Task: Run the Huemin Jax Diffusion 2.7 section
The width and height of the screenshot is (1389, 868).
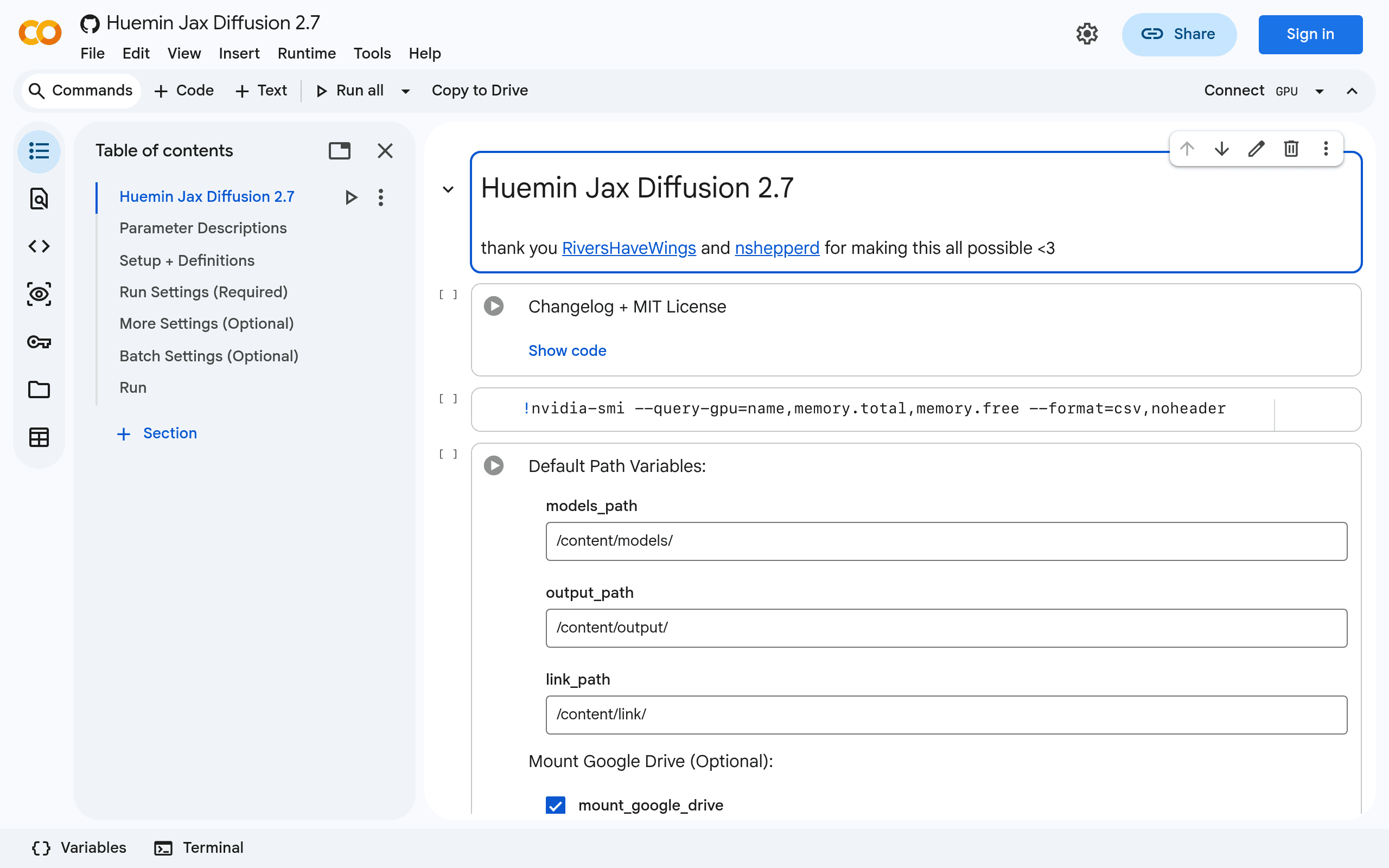Action: [351, 197]
